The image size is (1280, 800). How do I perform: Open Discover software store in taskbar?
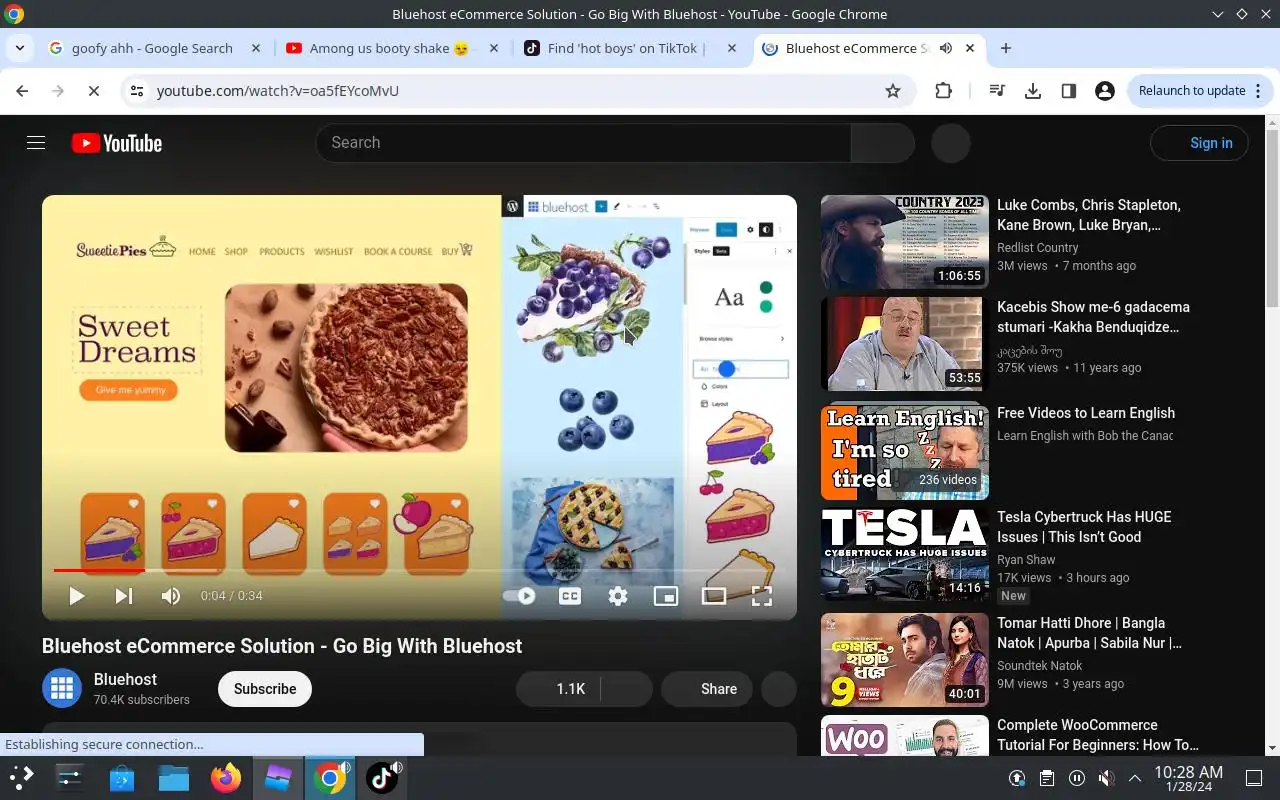pos(122,777)
